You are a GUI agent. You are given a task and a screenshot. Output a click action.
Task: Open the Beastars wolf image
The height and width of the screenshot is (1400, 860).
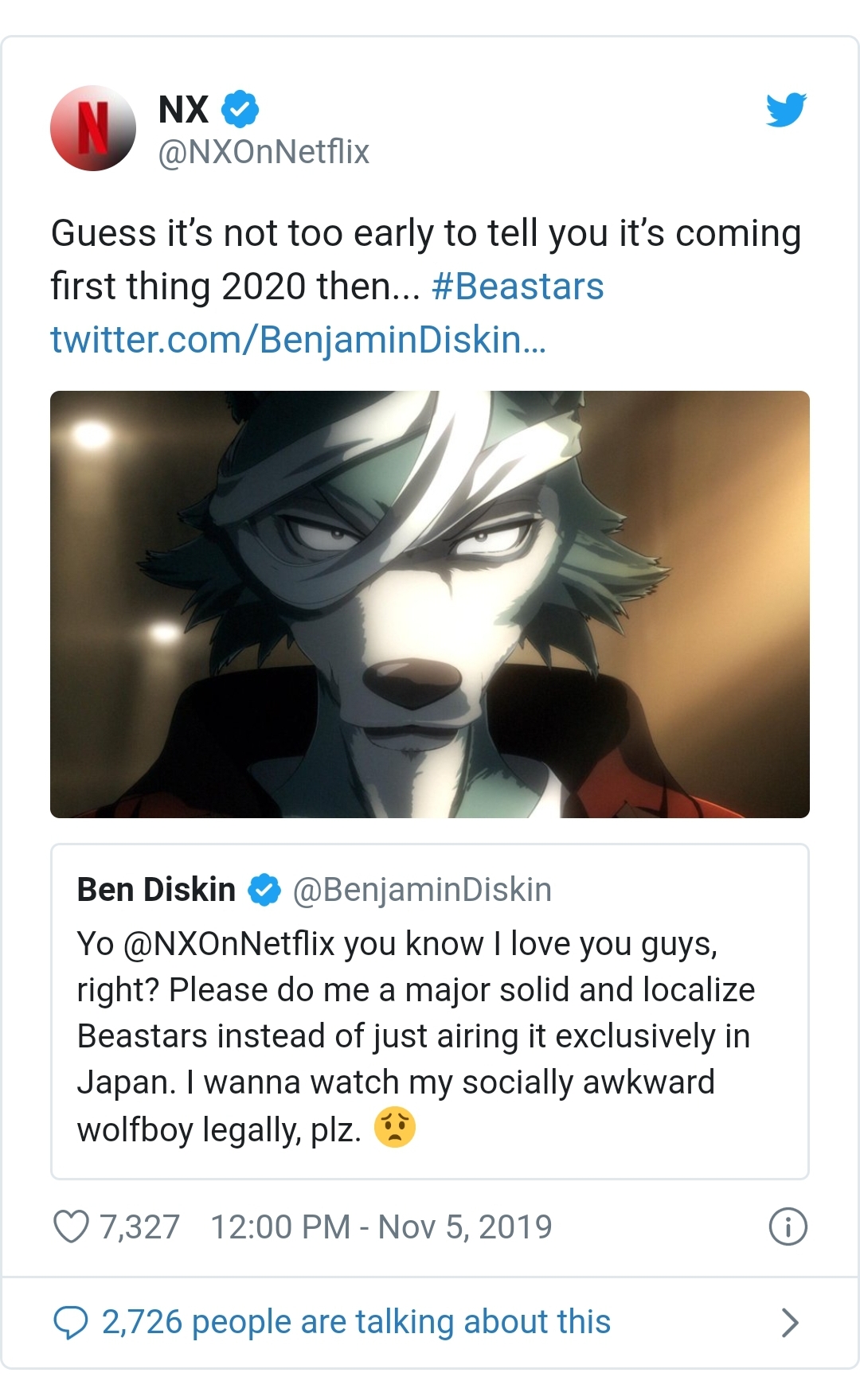(430, 604)
